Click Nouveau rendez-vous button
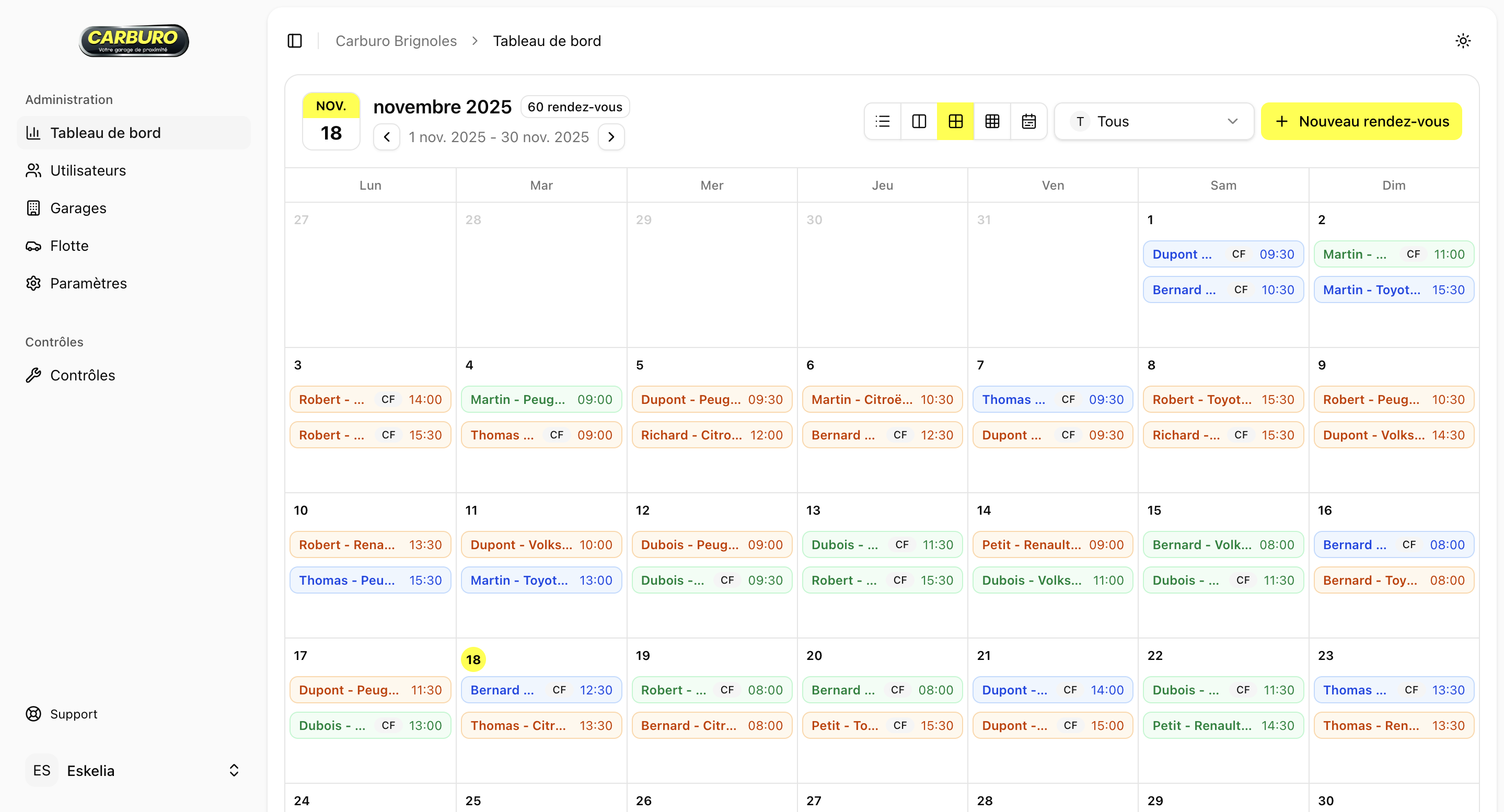 (x=1361, y=121)
